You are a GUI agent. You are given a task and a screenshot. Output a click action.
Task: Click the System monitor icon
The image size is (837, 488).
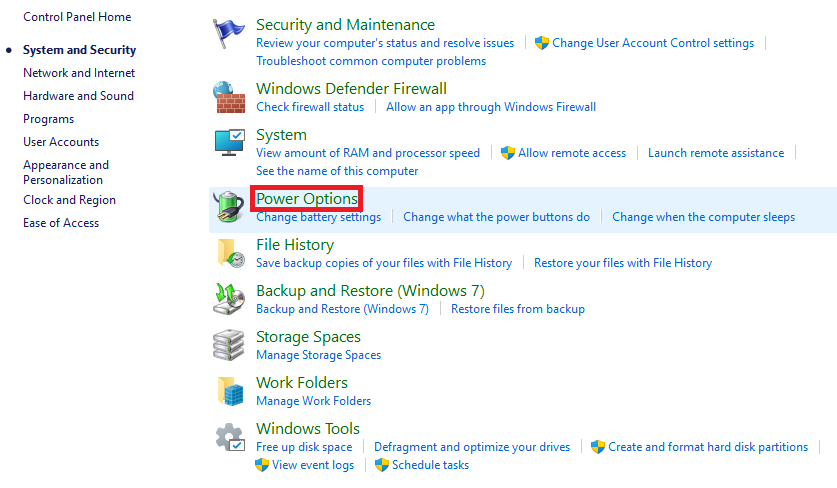[229, 143]
